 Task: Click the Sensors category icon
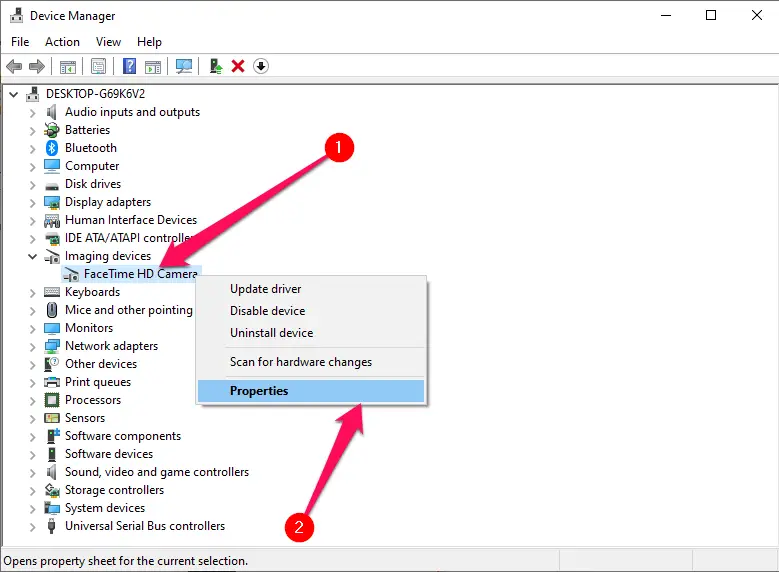coord(52,418)
